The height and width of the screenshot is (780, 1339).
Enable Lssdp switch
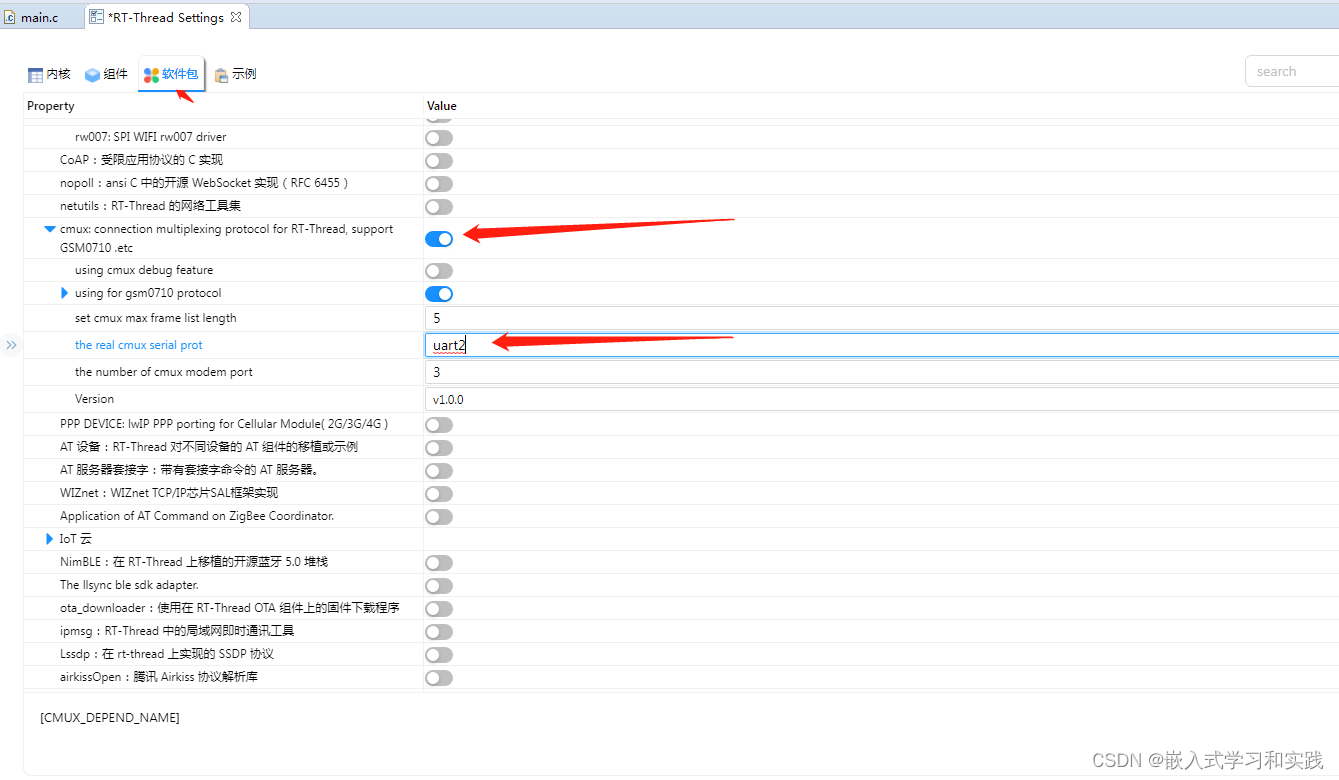tap(439, 655)
